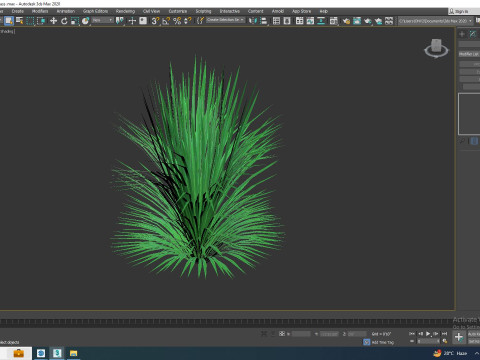The image size is (480, 360).
Task: Open Render Setup icon
Action: [x=346, y=21]
